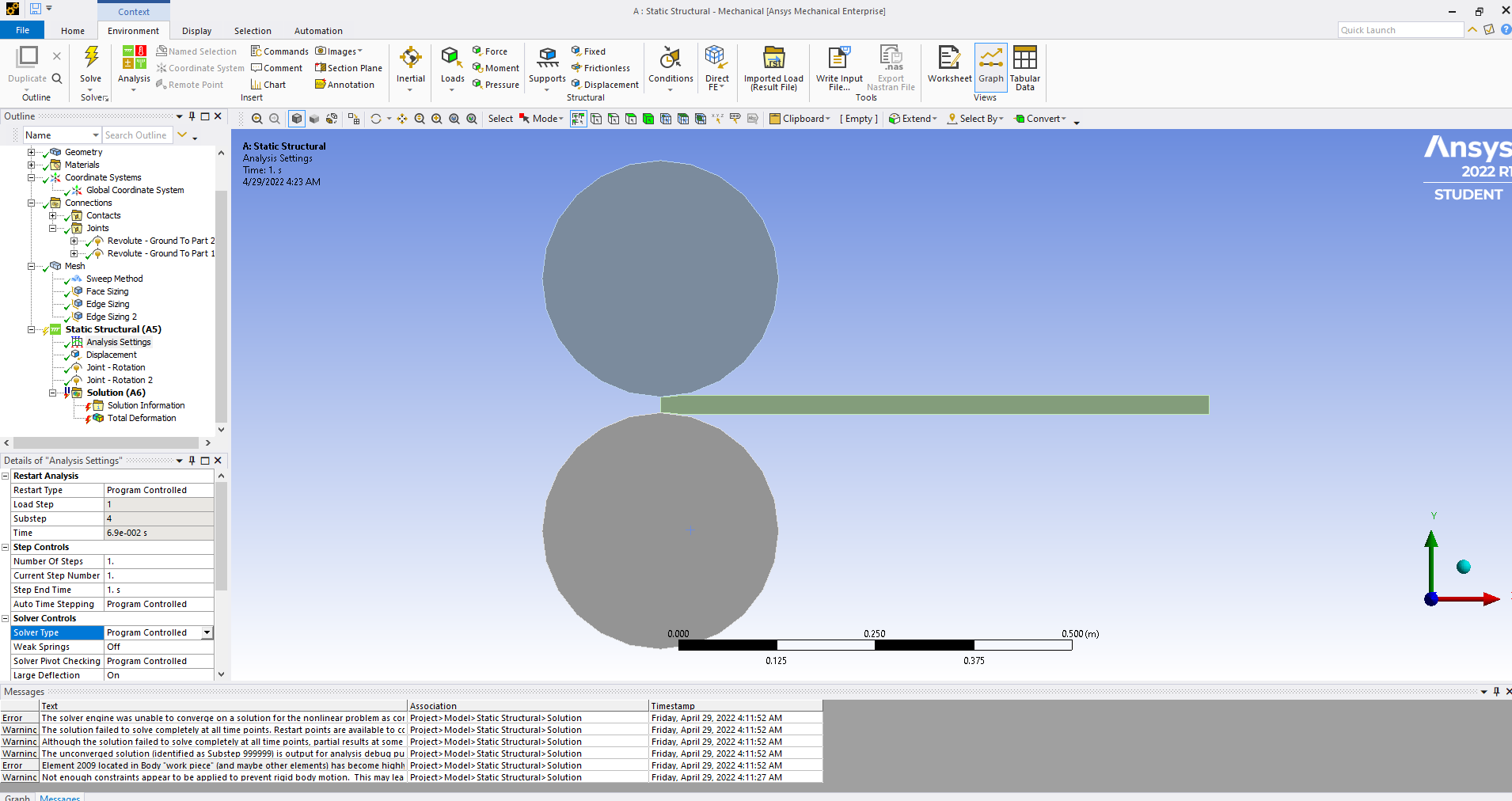Toggle the Graph view pane

coord(991,66)
